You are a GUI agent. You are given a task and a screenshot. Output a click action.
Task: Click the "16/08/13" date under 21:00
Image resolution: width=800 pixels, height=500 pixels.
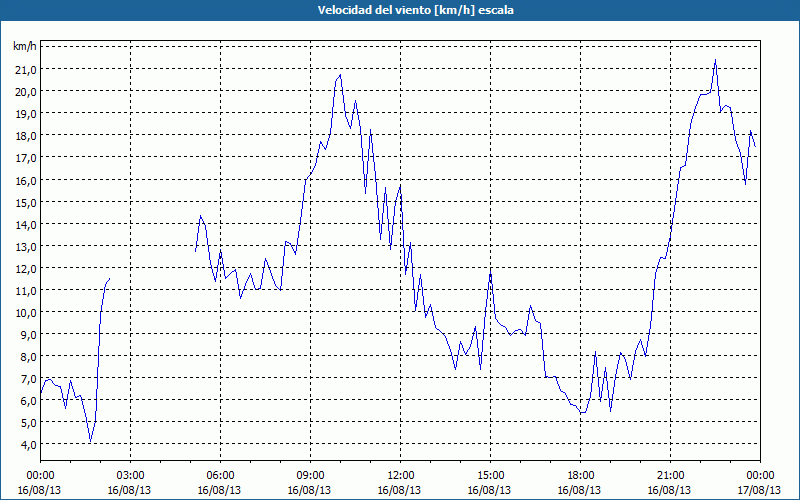670,490
